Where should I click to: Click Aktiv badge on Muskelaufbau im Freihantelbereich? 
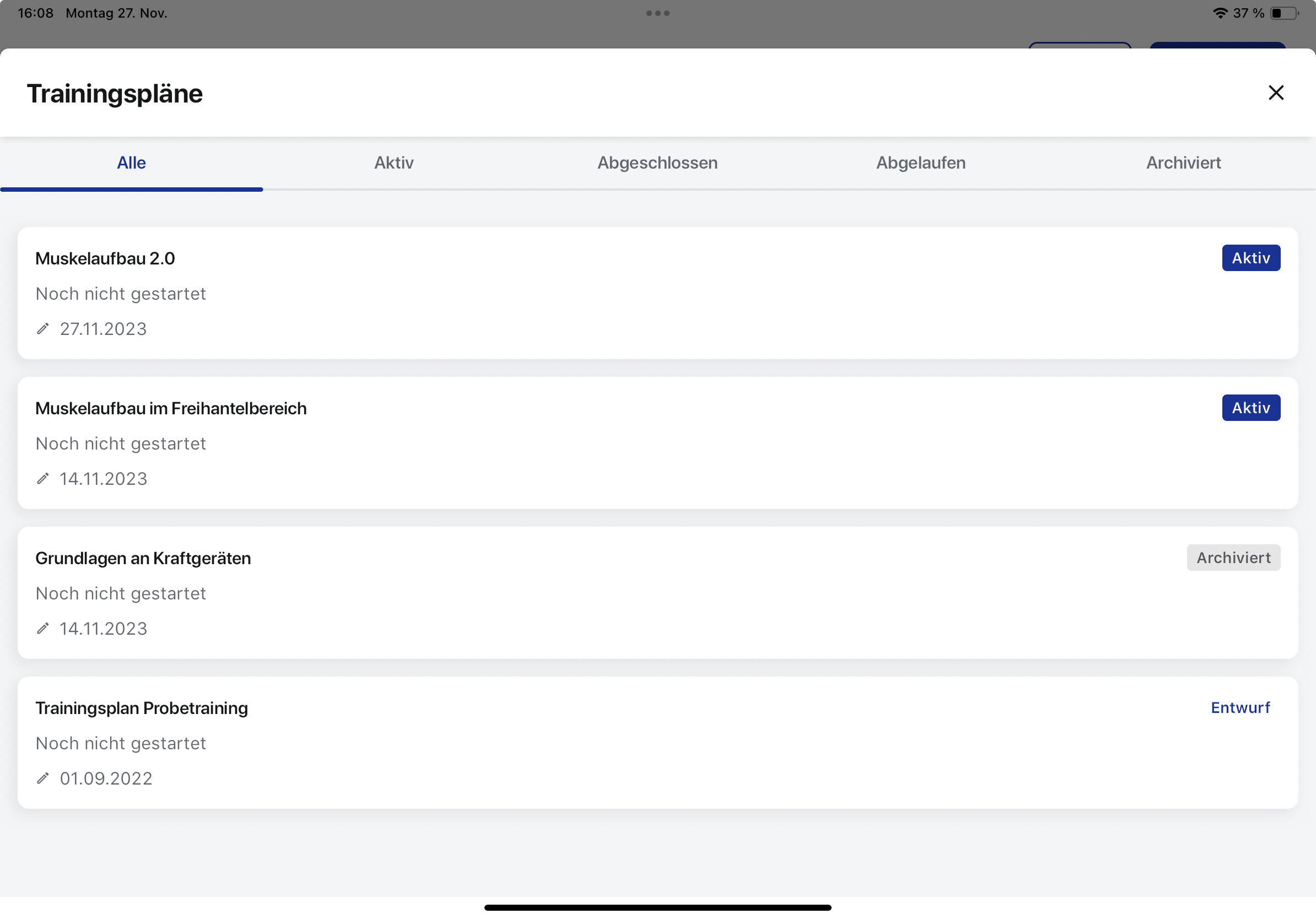[1250, 408]
